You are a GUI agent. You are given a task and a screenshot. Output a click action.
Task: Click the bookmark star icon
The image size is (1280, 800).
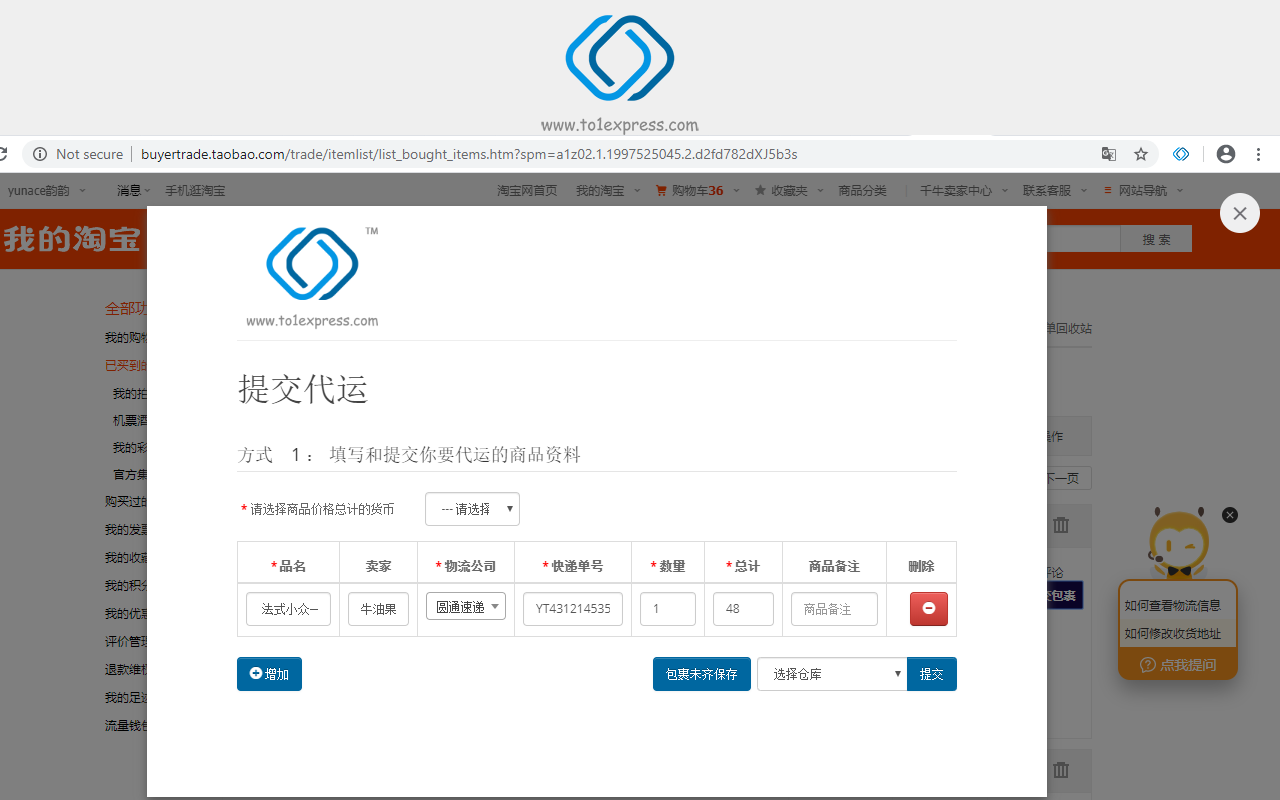click(1141, 154)
